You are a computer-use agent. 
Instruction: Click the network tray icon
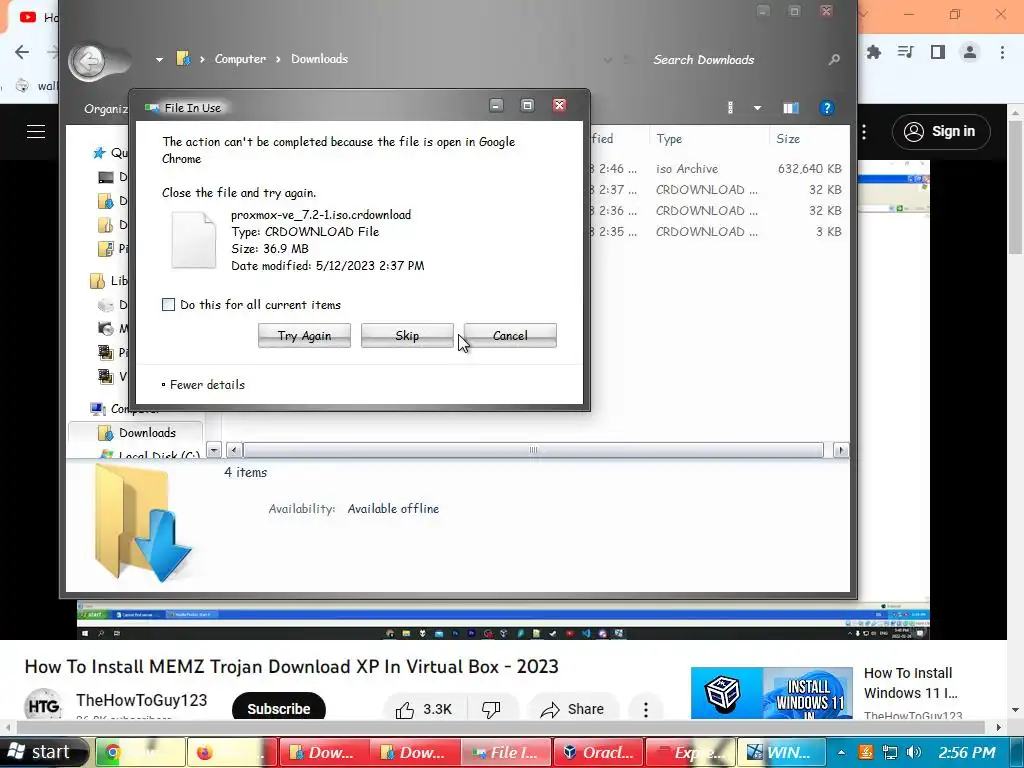pyautogui.click(x=889, y=752)
